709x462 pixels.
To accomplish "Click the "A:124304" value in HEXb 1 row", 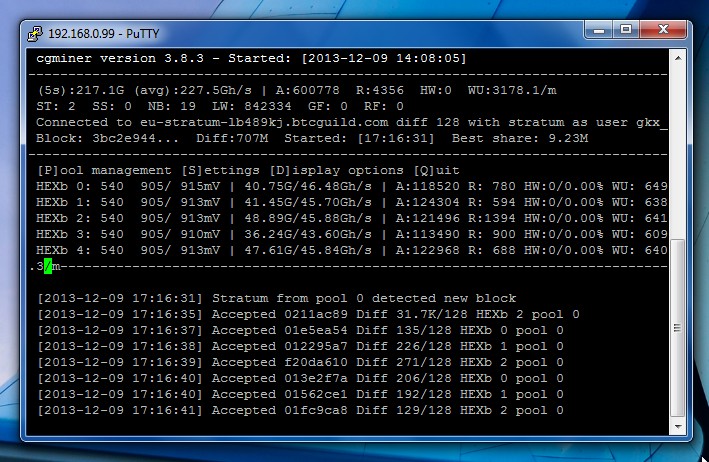I will click(x=428, y=202).
